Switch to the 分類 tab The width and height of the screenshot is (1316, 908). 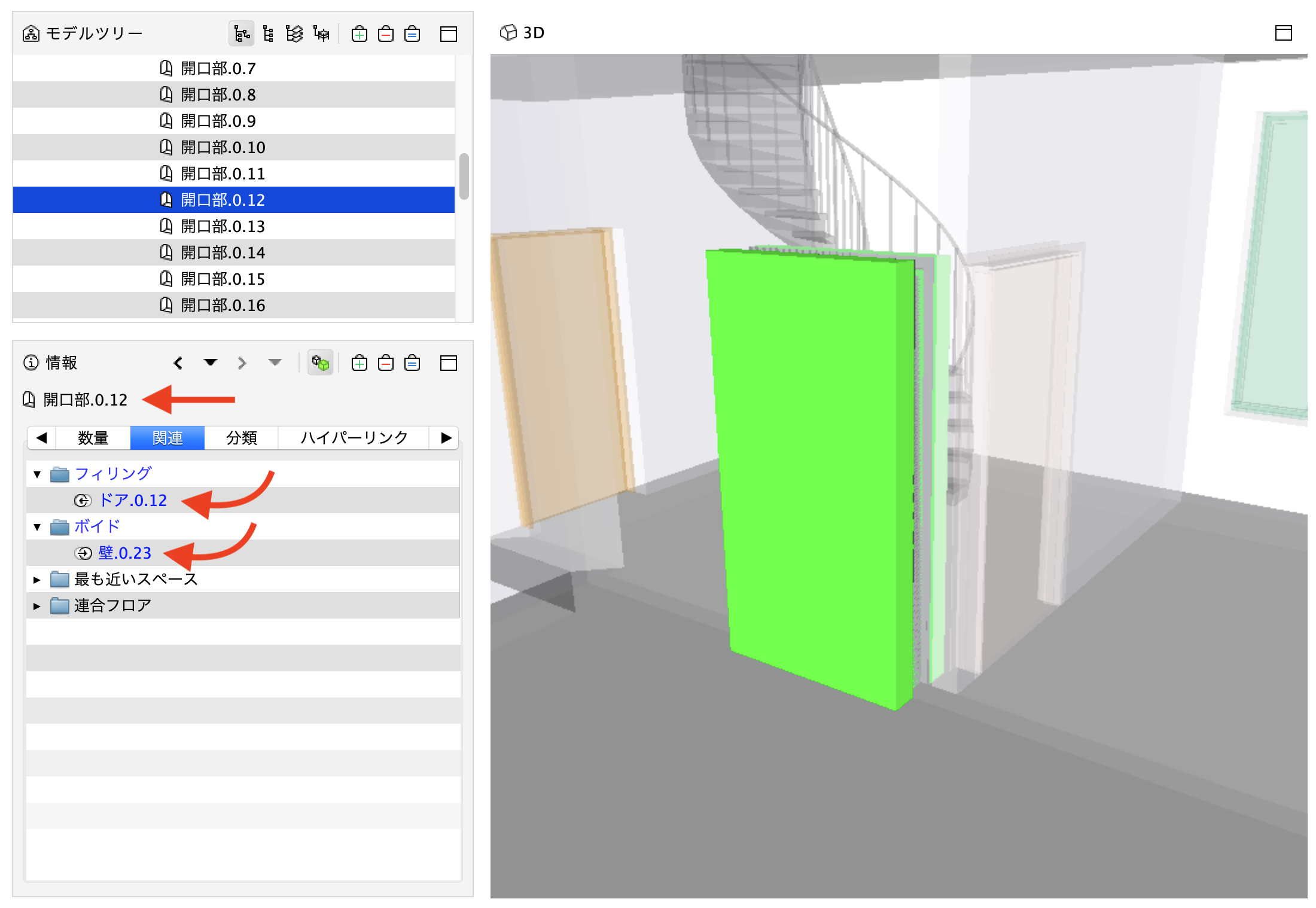(x=242, y=438)
